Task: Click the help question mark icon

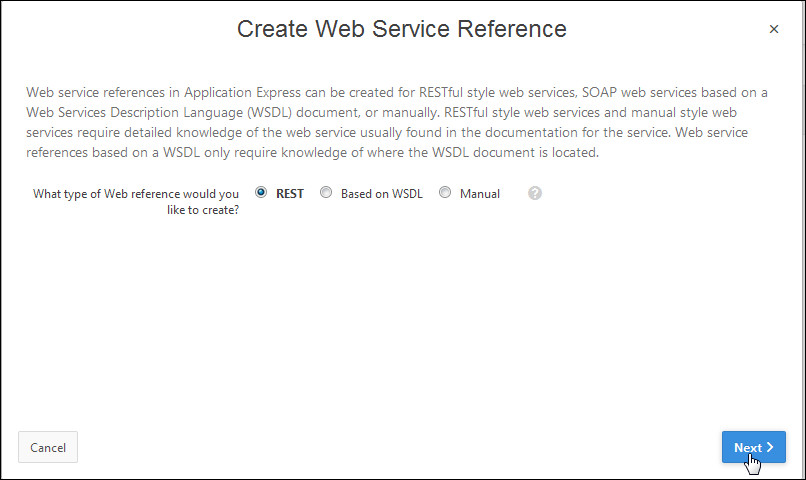Action: pos(535,194)
